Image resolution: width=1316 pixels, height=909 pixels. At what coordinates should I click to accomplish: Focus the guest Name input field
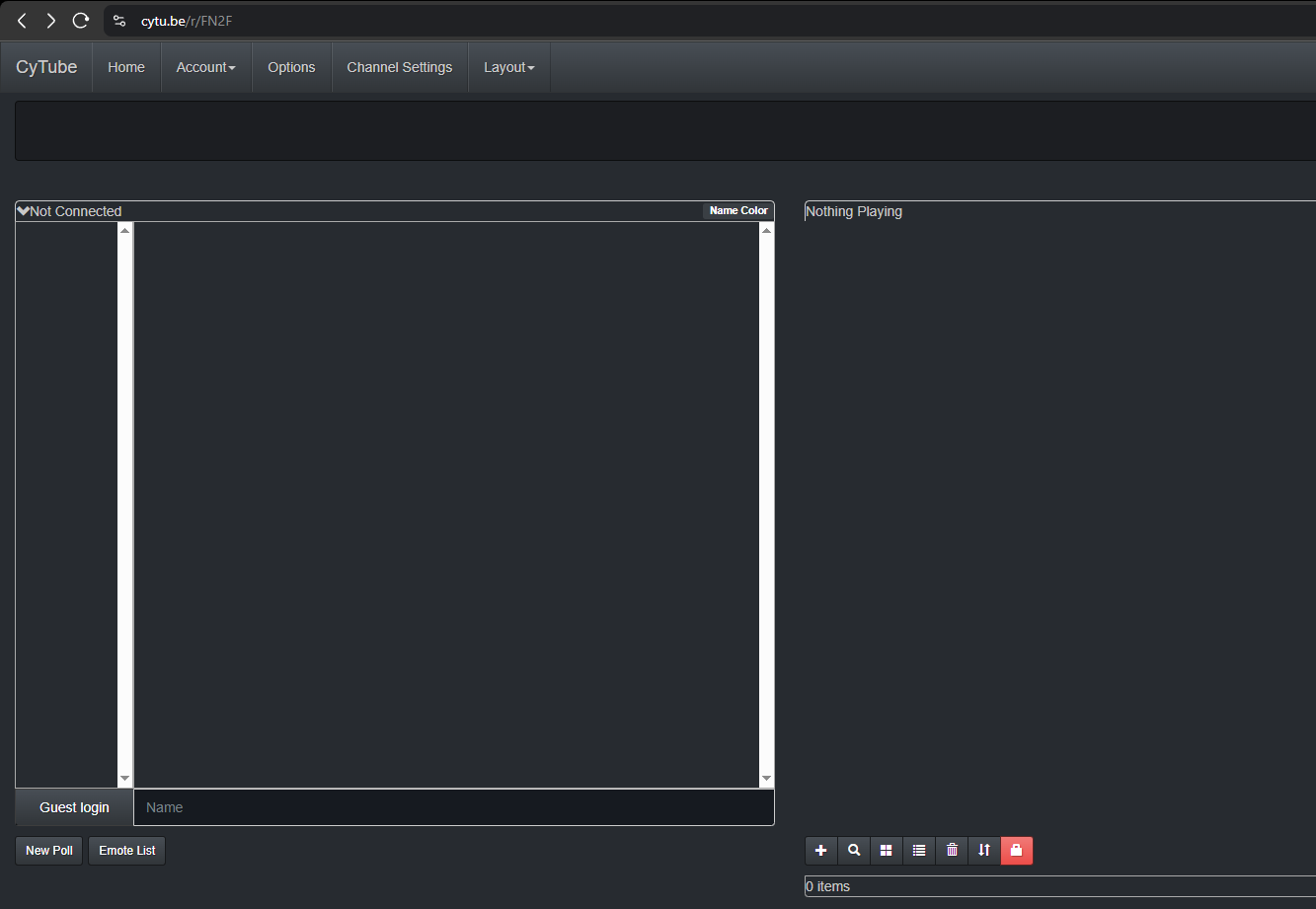(454, 807)
